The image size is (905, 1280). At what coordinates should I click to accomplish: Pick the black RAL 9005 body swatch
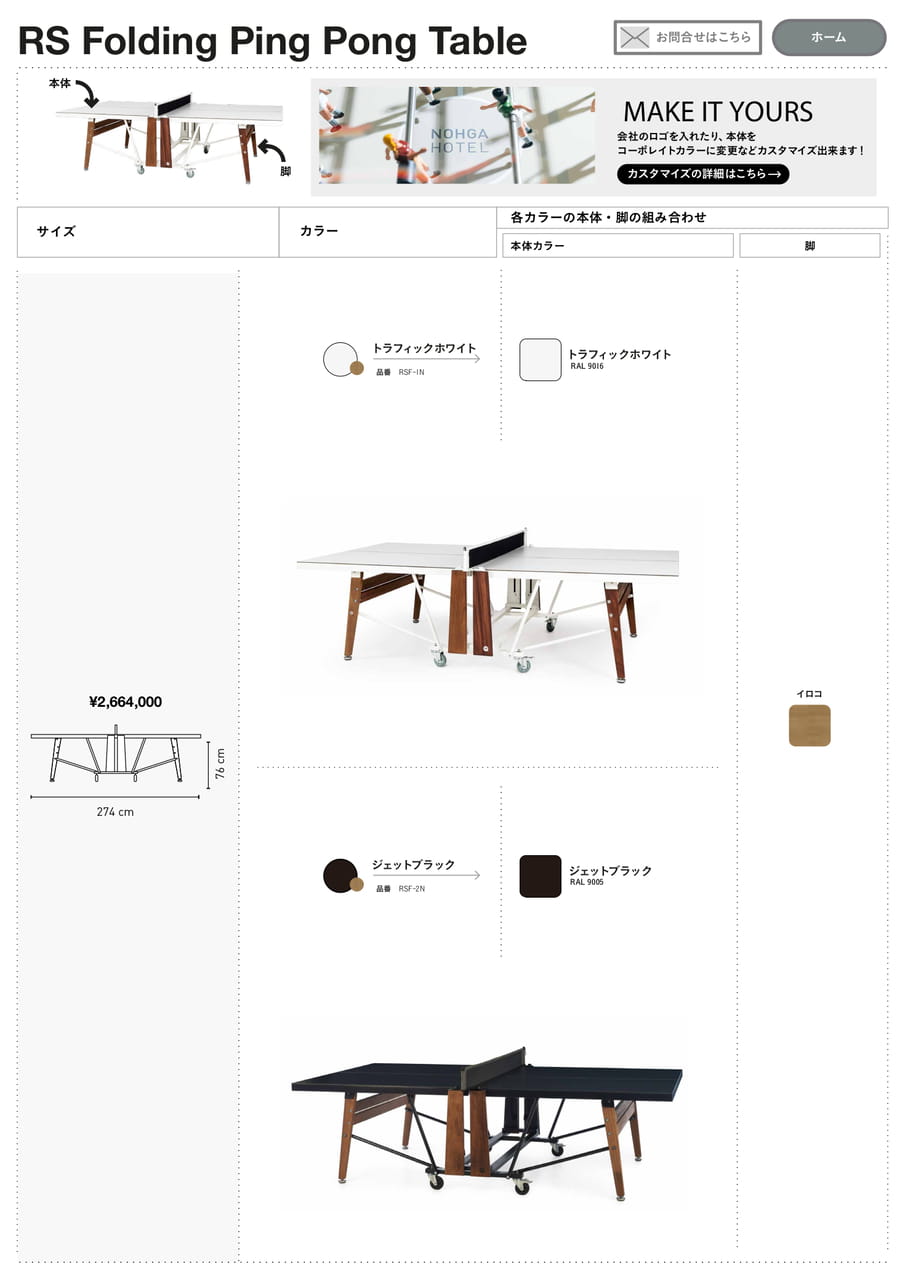click(x=540, y=876)
